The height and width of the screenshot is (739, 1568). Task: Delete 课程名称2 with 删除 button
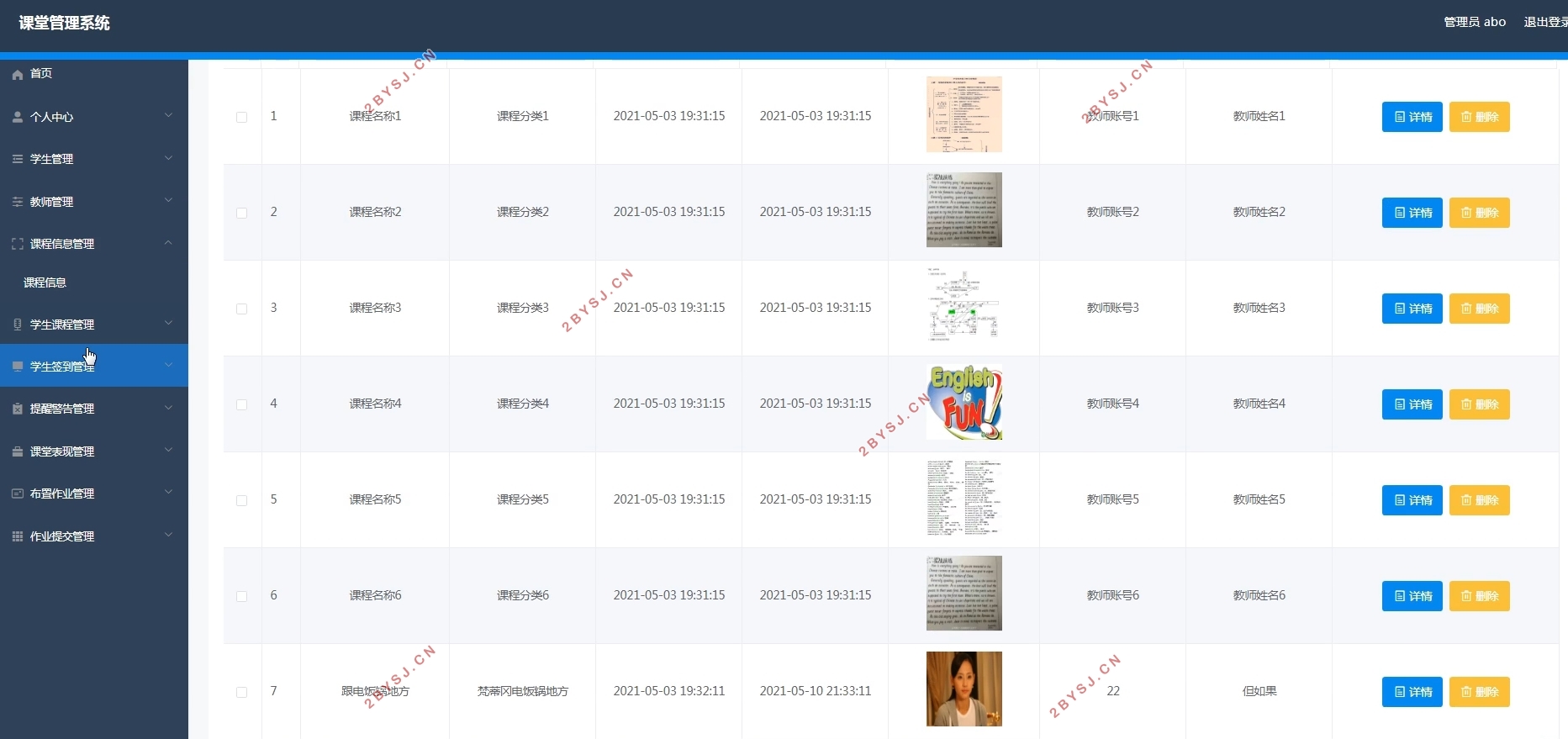tap(1480, 213)
